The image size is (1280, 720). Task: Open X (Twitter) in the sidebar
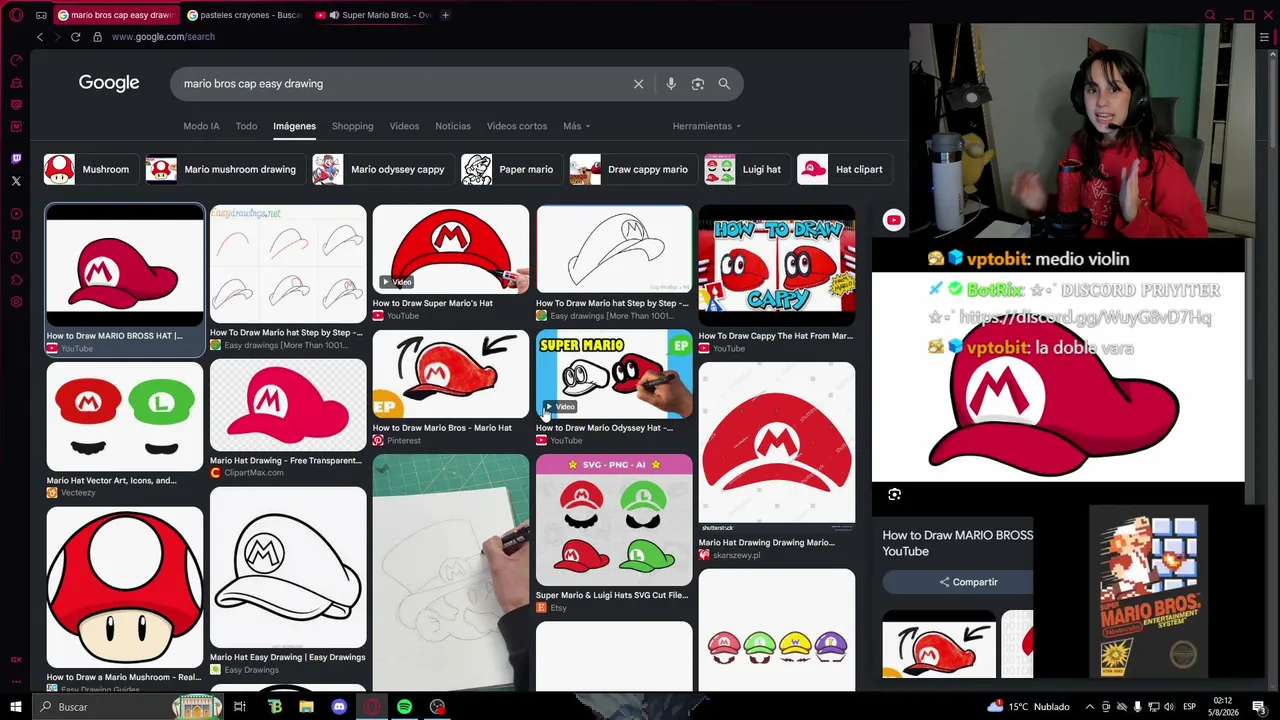pyautogui.click(x=16, y=181)
